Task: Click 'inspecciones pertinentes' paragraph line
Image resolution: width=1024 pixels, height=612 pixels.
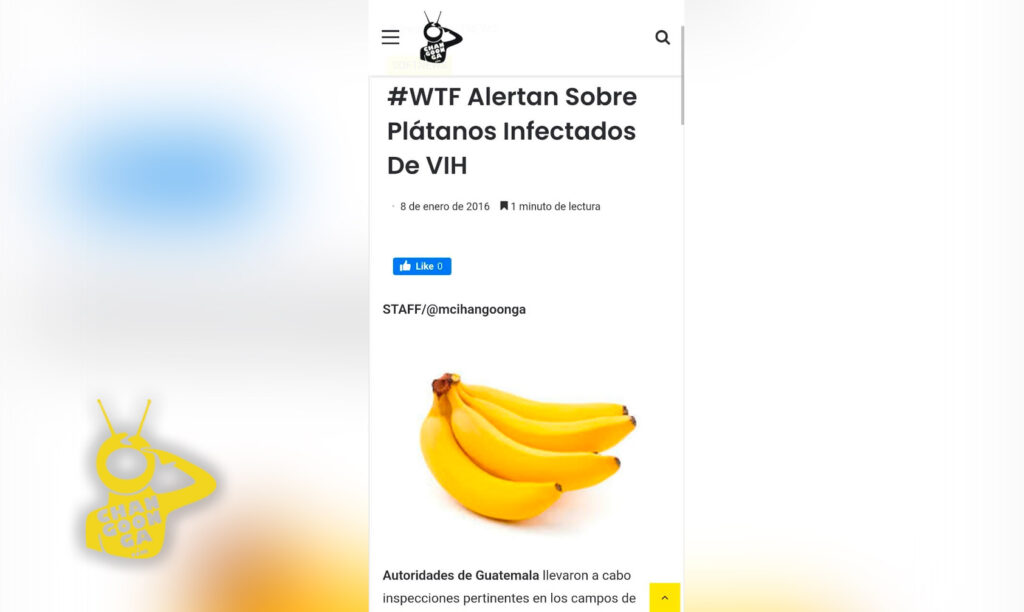Action: pyautogui.click(x=509, y=598)
